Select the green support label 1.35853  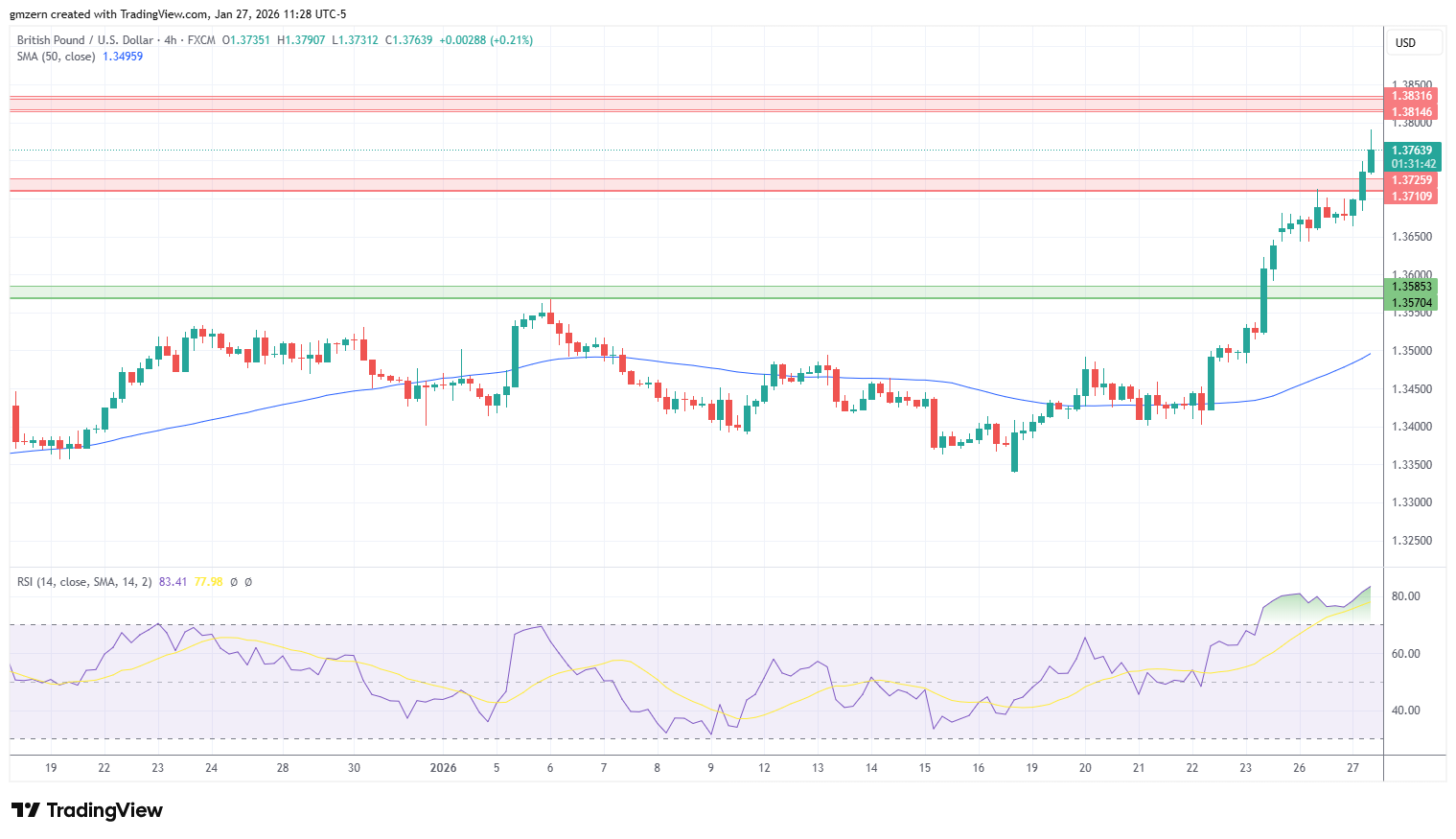pyautogui.click(x=1412, y=287)
